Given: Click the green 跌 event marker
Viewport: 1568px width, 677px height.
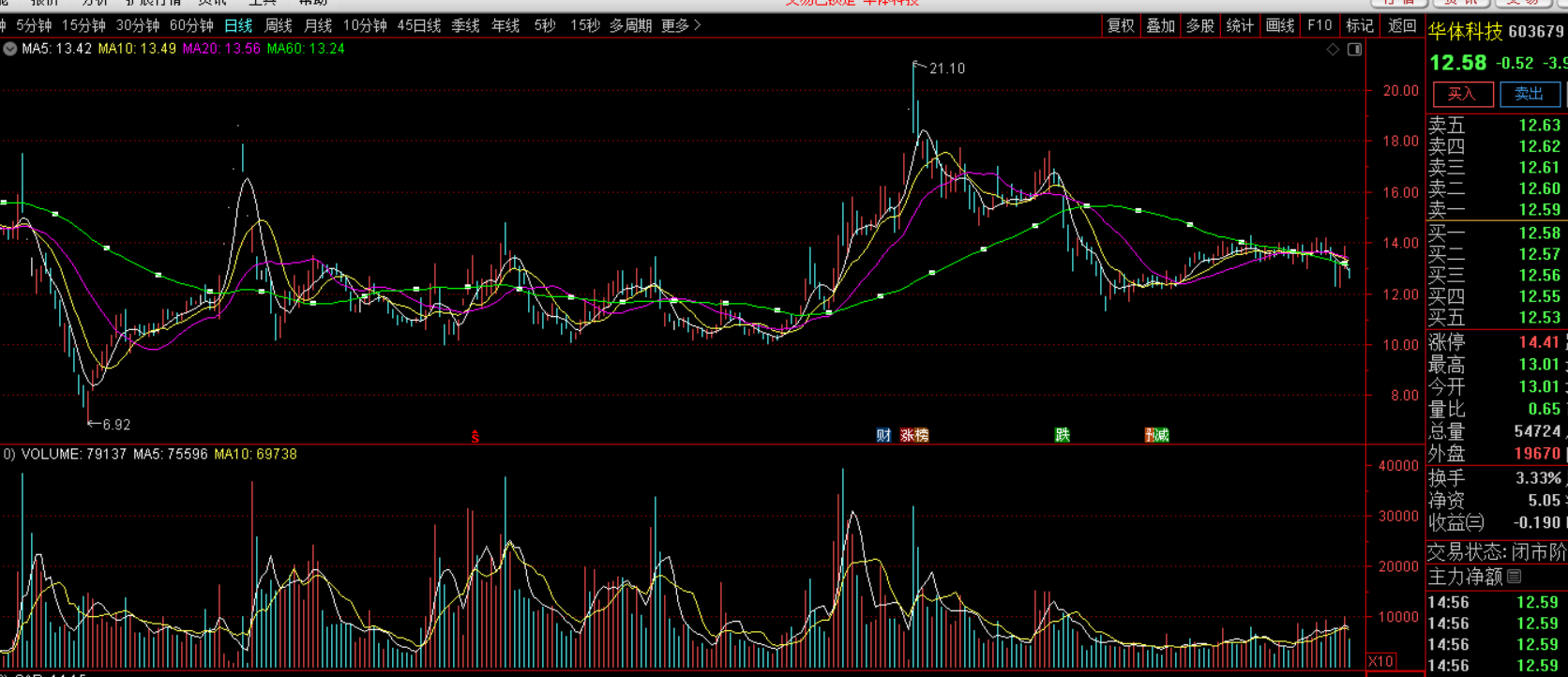Looking at the screenshot, I should (x=1062, y=435).
